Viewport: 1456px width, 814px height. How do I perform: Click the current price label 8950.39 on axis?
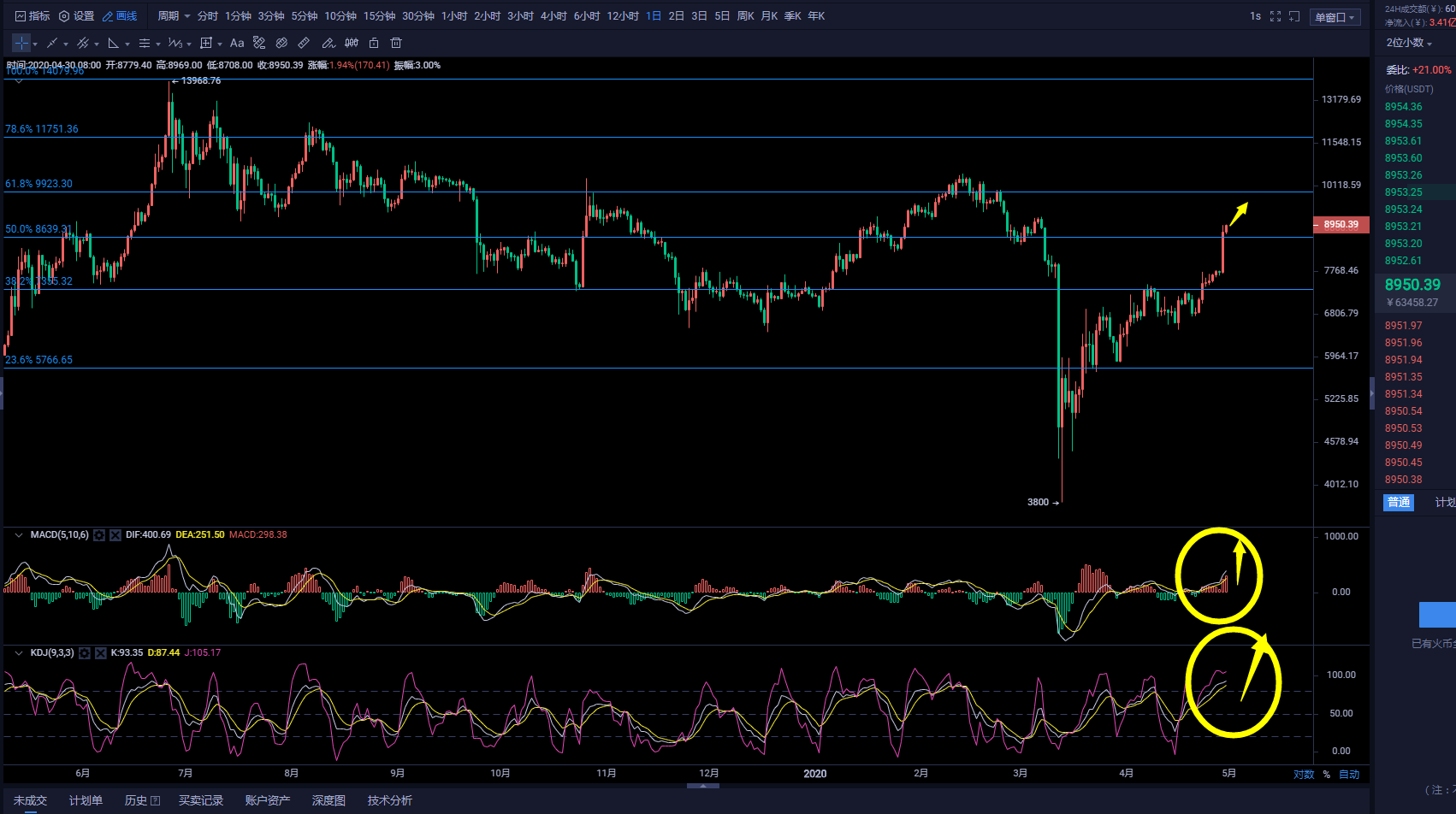coord(1341,225)
